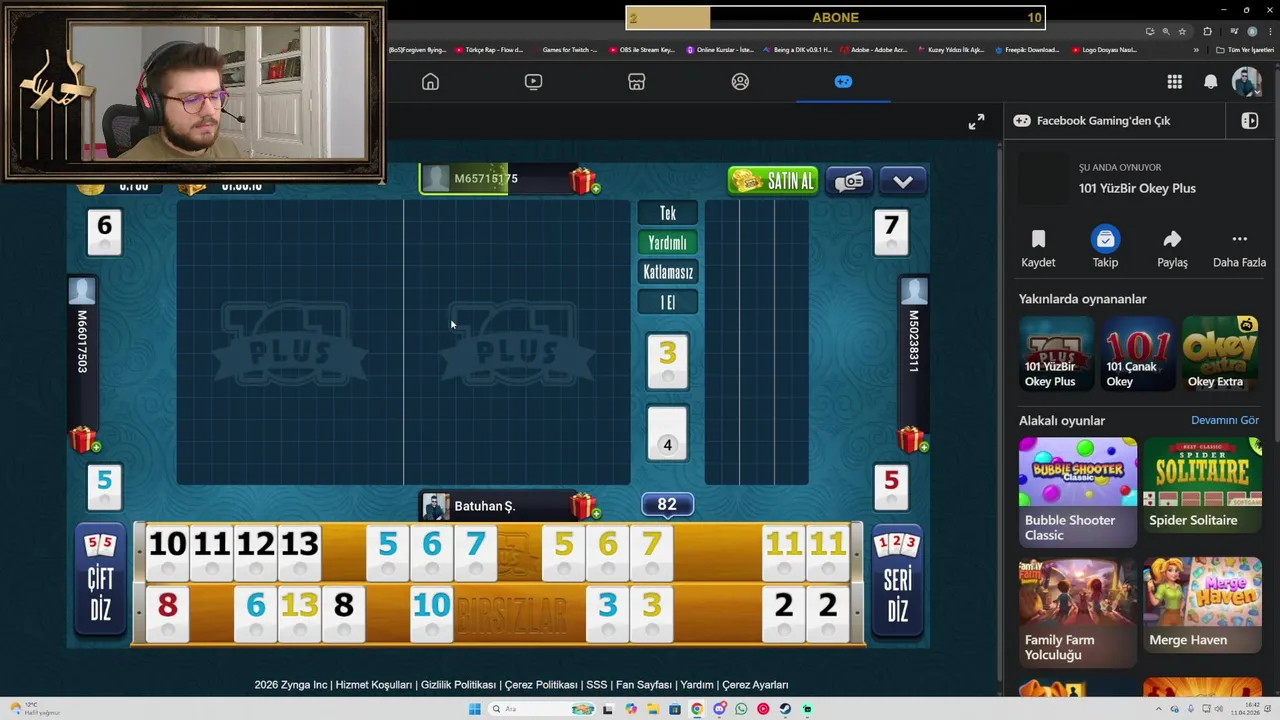Open the Chrome extensions puzzle icon
1280x720 pixels.
click(1207, 31)
